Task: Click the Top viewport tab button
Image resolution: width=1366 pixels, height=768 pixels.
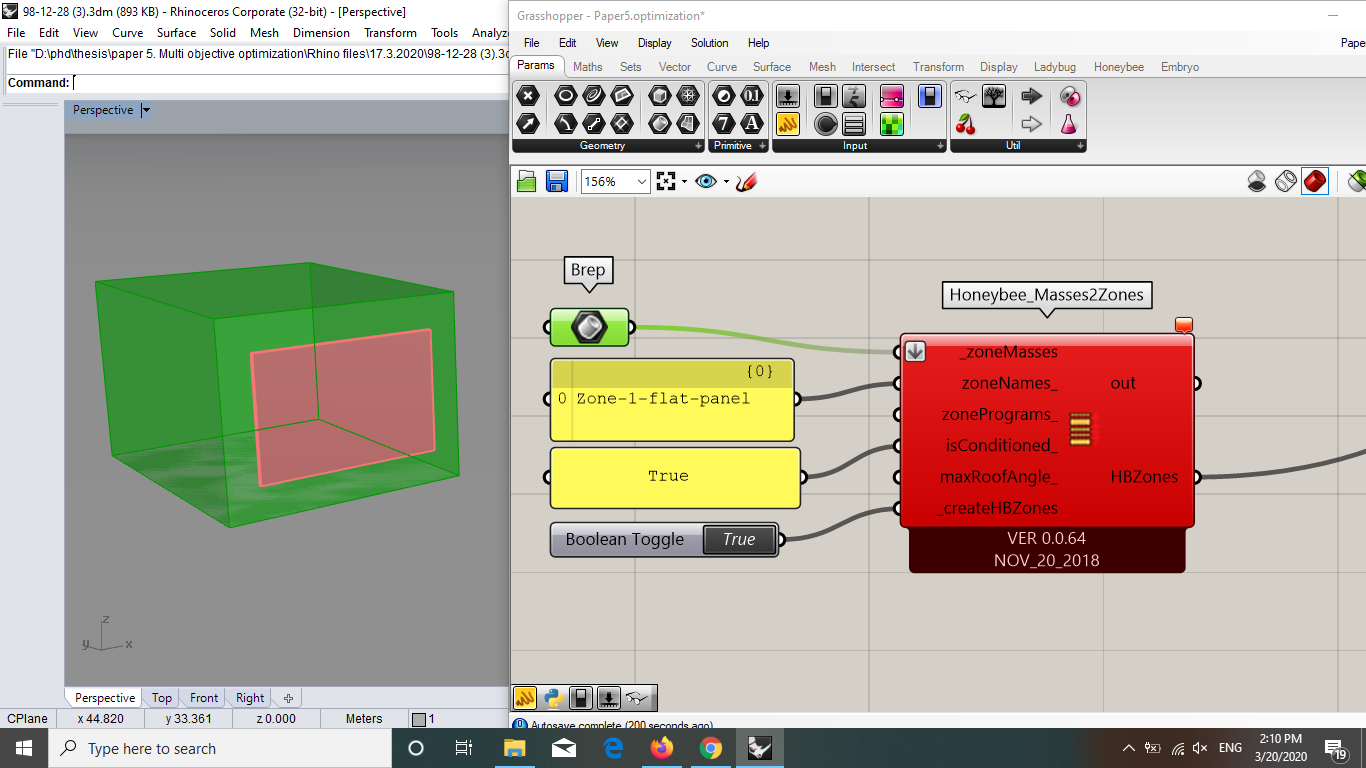Action: [162, 698]
